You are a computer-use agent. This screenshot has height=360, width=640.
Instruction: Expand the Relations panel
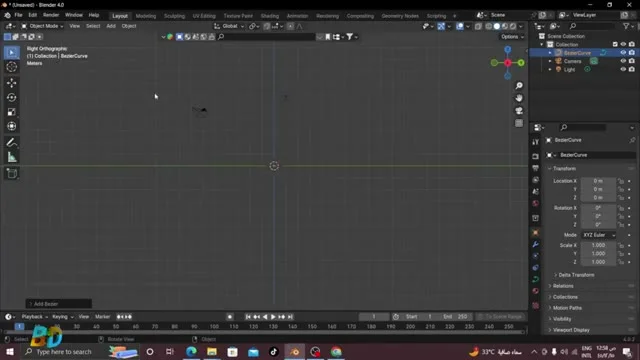click(x=563, y=286)
